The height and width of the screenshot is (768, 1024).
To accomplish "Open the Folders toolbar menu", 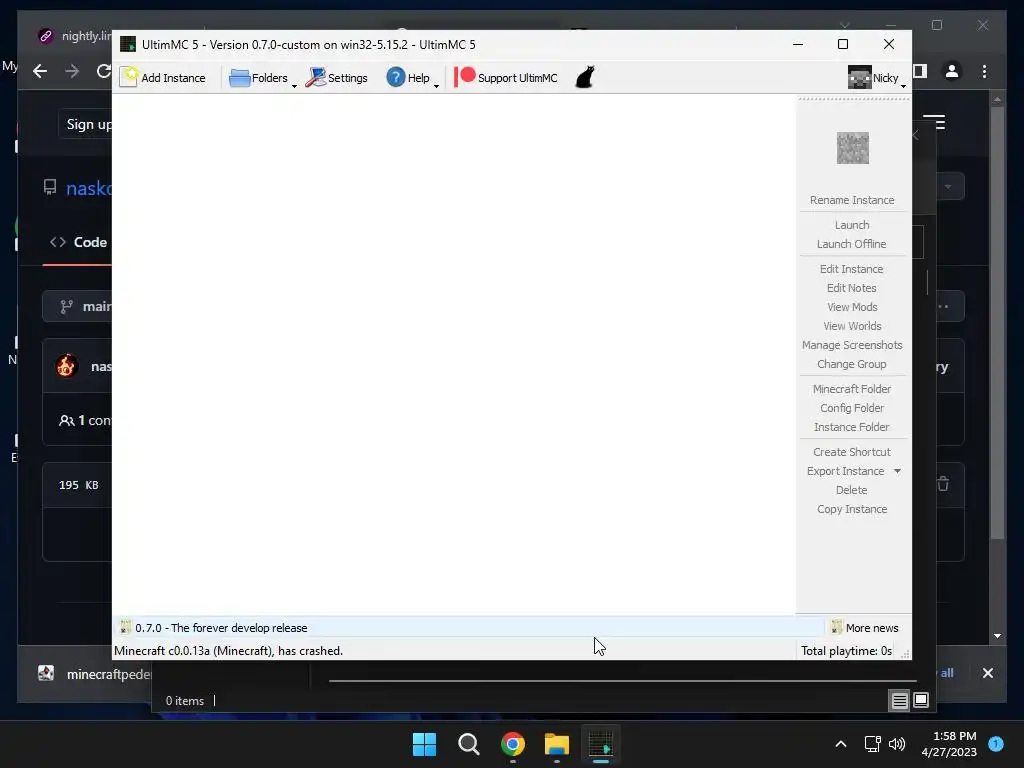I will click(x=263, y=78).
